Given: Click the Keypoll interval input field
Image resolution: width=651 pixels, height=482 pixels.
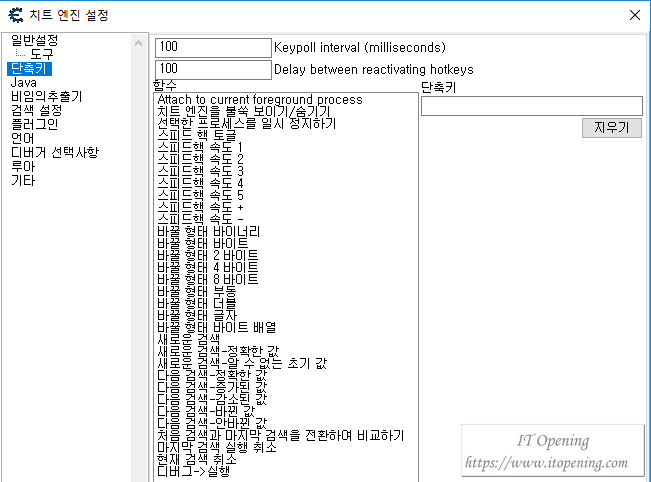Looking at the screenshot, I should pyautogui.click(x=213, y=47).
